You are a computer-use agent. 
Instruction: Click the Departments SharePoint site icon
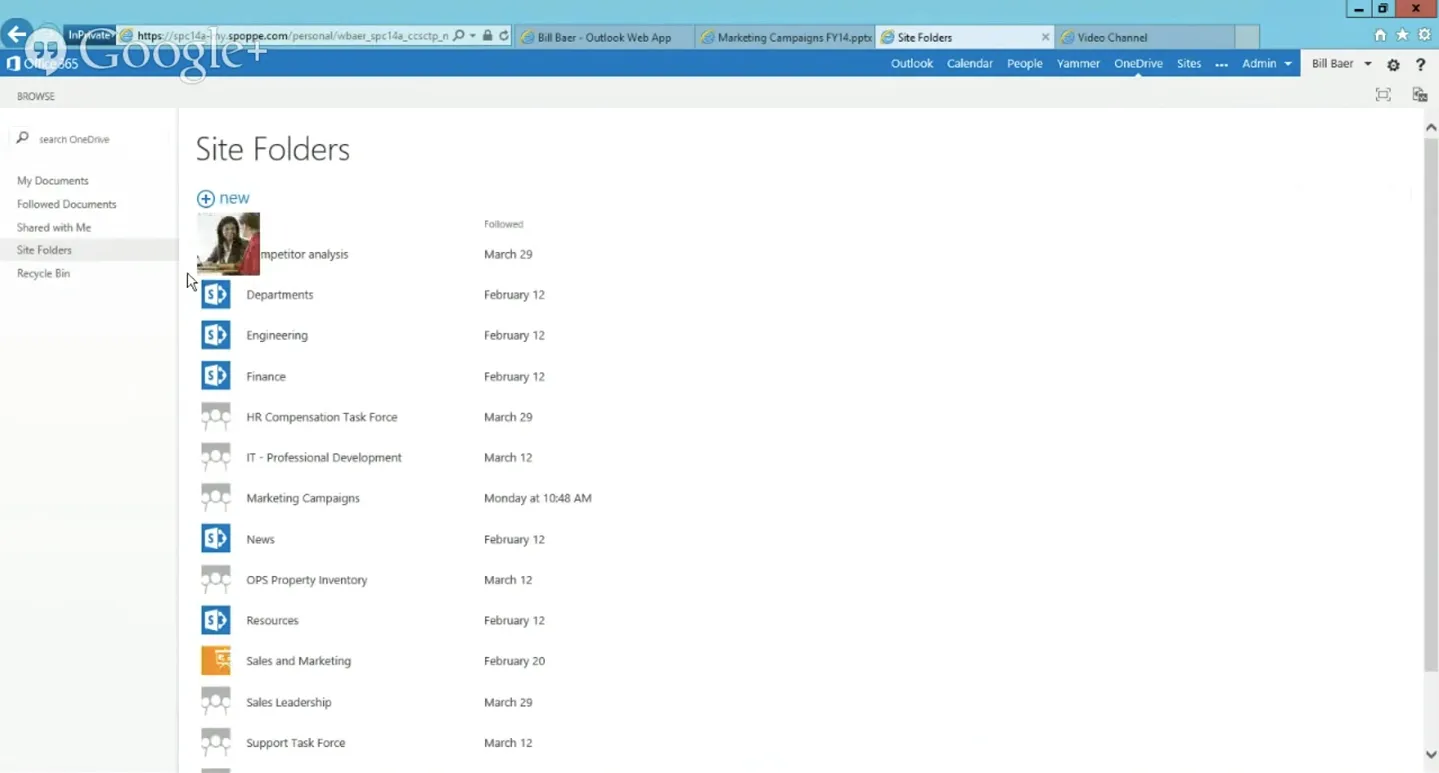point(216,295)
